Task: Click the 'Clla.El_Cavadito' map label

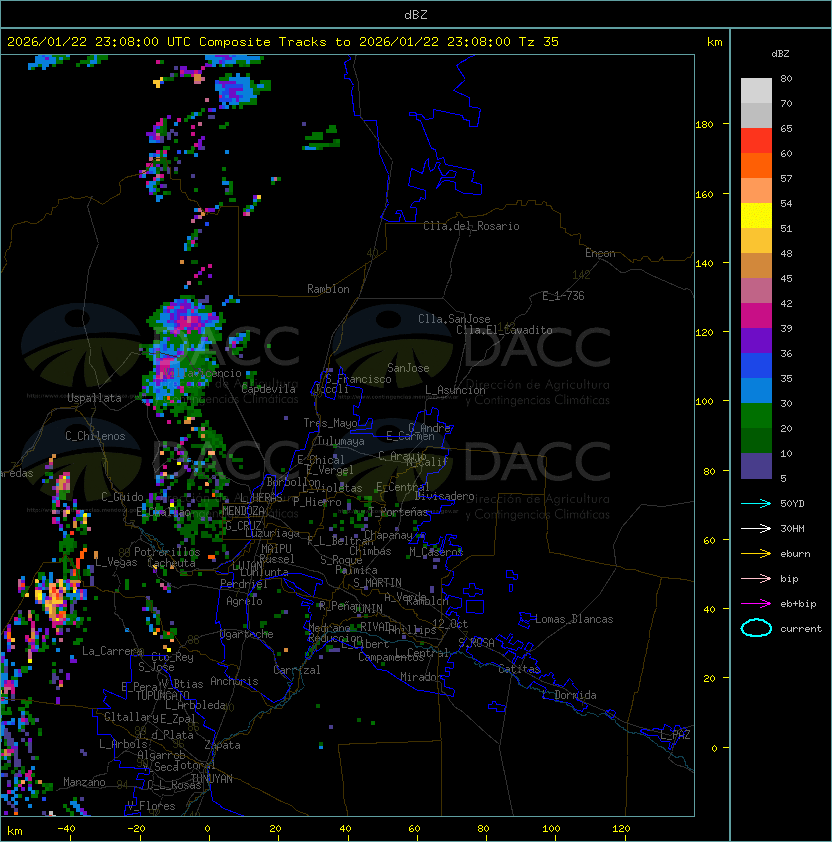Action: (504, 330)
